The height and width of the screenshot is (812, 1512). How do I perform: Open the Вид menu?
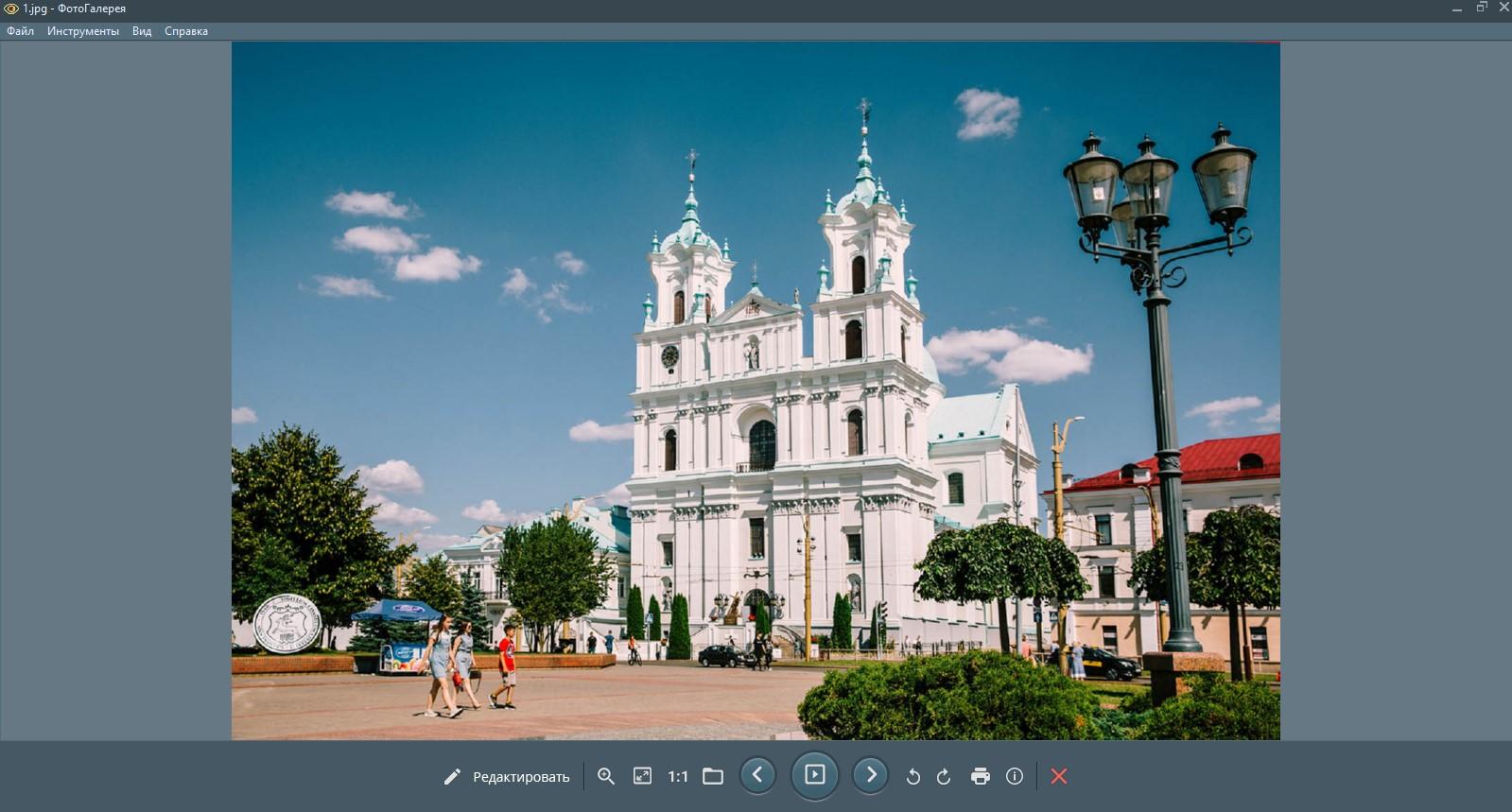(142, 31)
